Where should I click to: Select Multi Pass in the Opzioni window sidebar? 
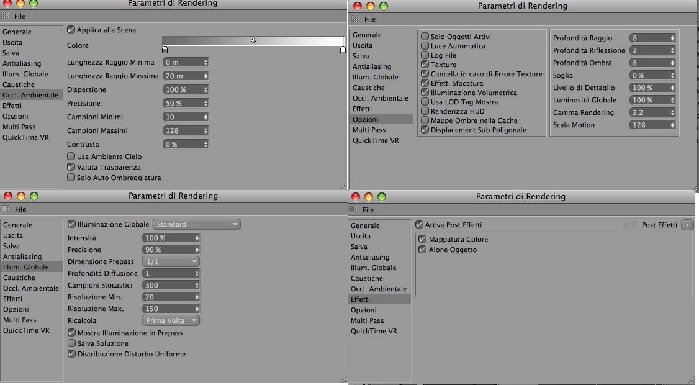[369, 130]
